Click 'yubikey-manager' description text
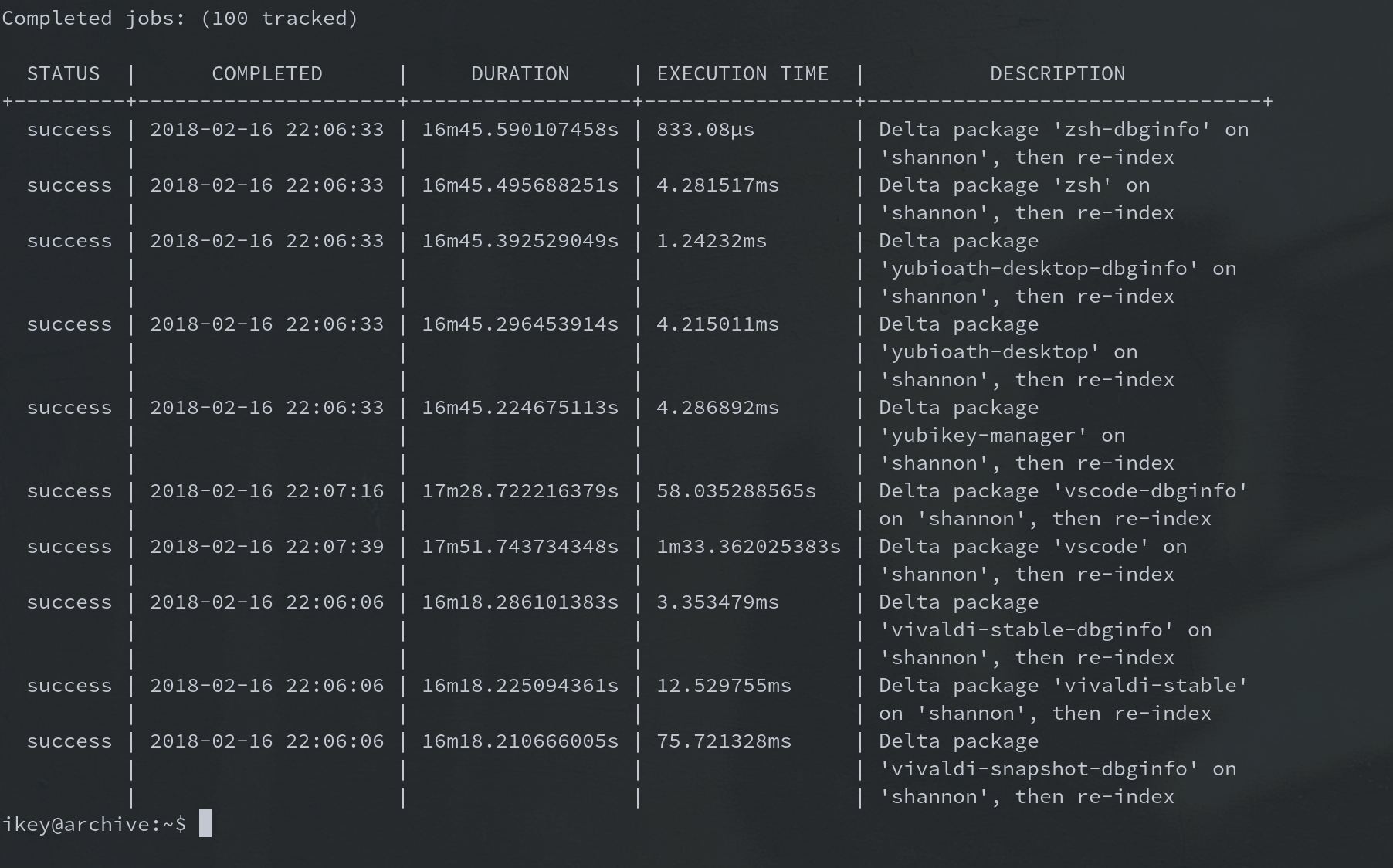The image size is (1393, 868). [x=984, y=435]
